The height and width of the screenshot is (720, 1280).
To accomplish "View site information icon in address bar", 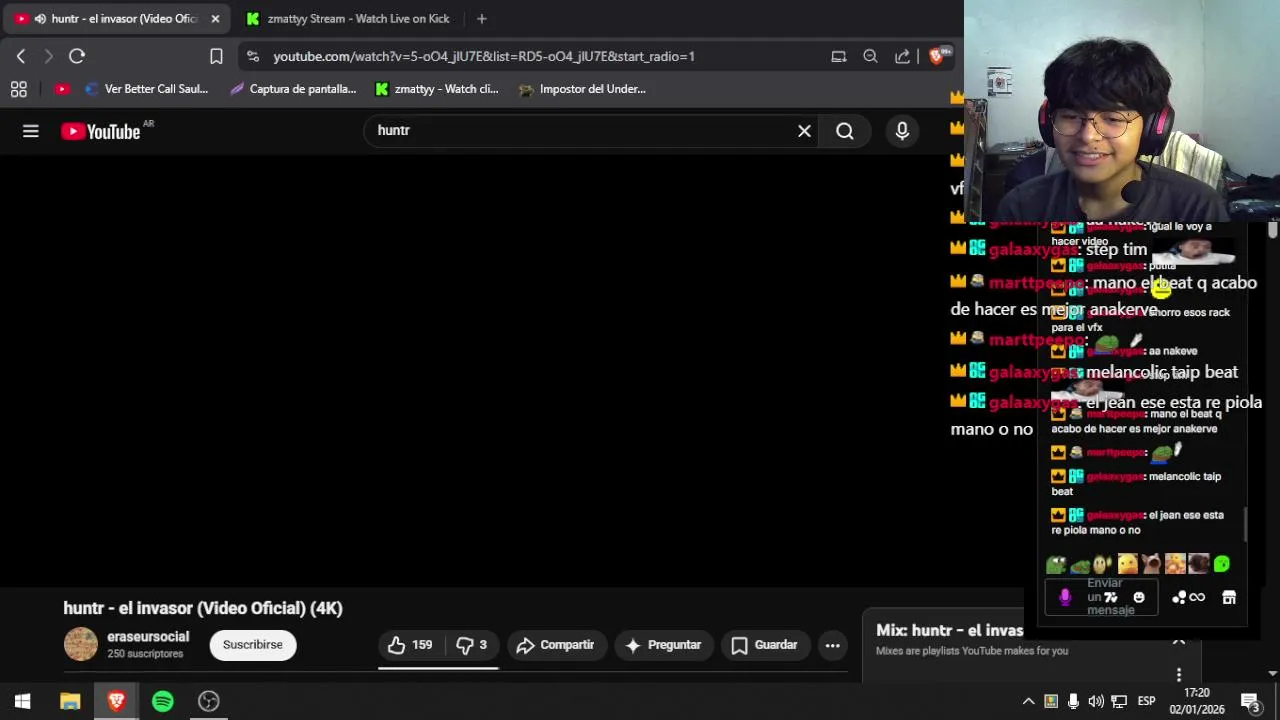I will coord(252,57).
